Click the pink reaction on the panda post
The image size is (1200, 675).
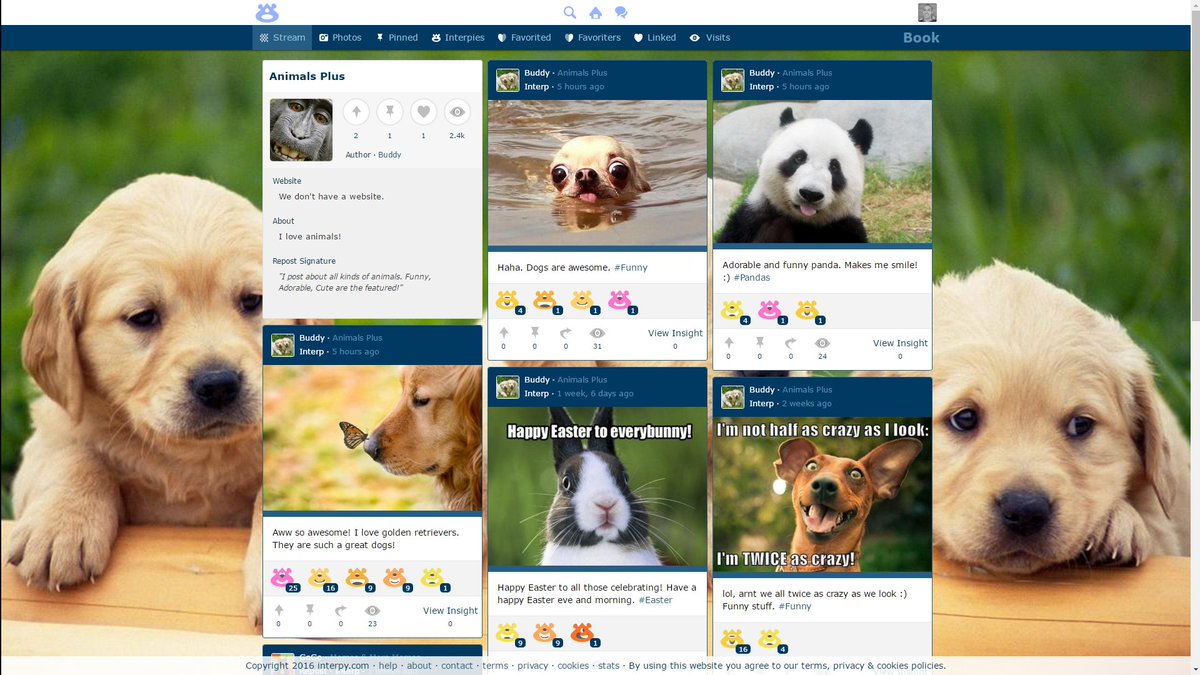[769, 311]
